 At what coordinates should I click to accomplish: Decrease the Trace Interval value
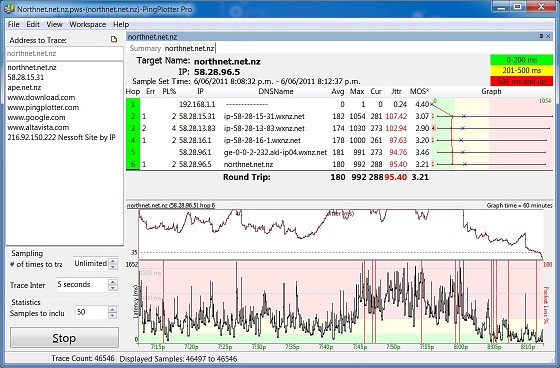(113, 288)
